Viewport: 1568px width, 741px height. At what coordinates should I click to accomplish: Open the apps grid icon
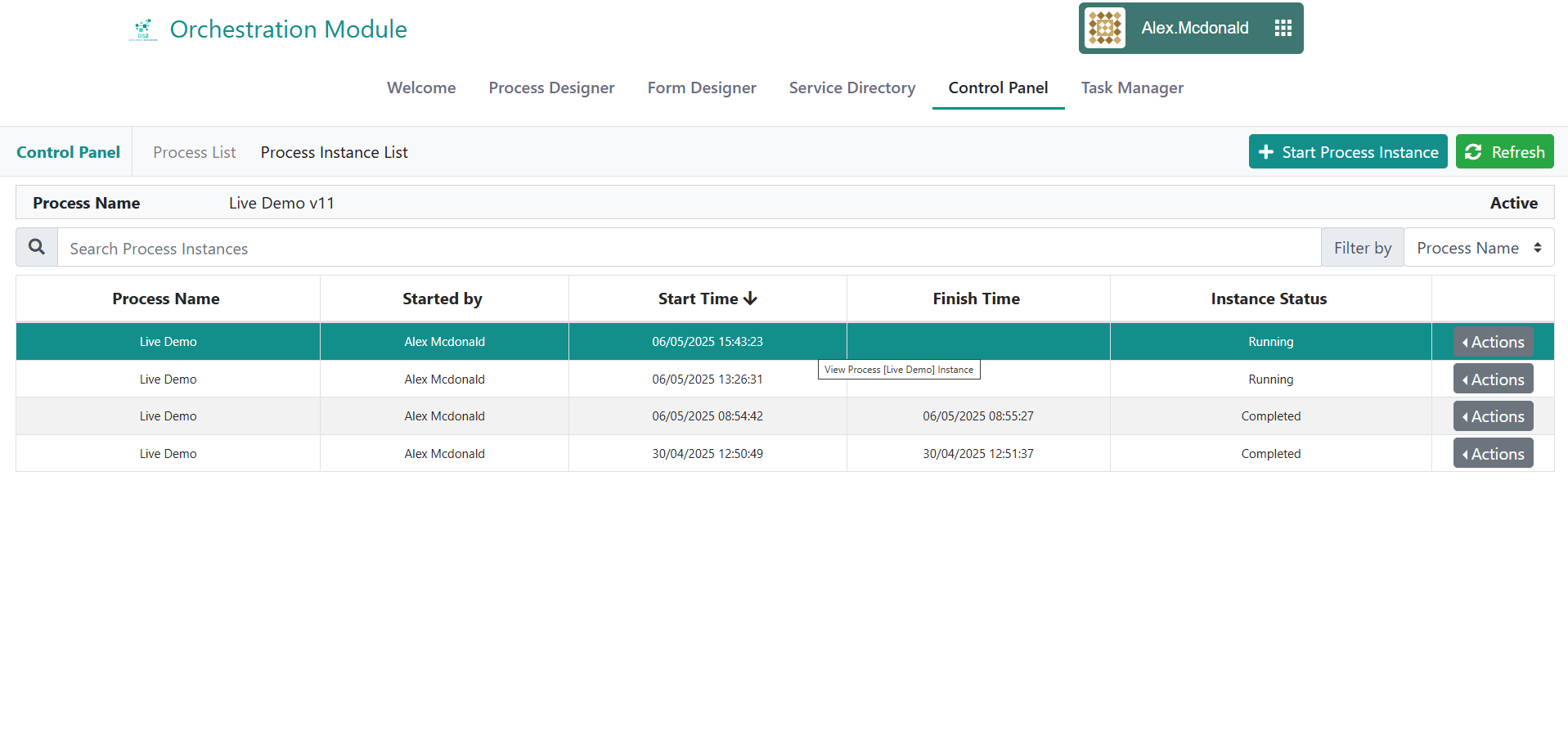coord(1283,29)
